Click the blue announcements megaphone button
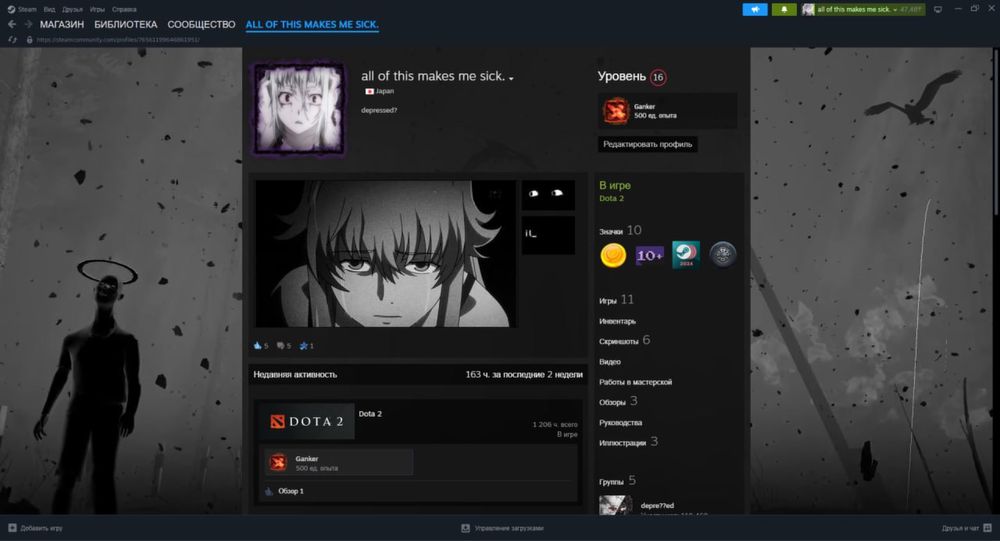Viewport: 1000px width, 541px height. coord(754,10)
